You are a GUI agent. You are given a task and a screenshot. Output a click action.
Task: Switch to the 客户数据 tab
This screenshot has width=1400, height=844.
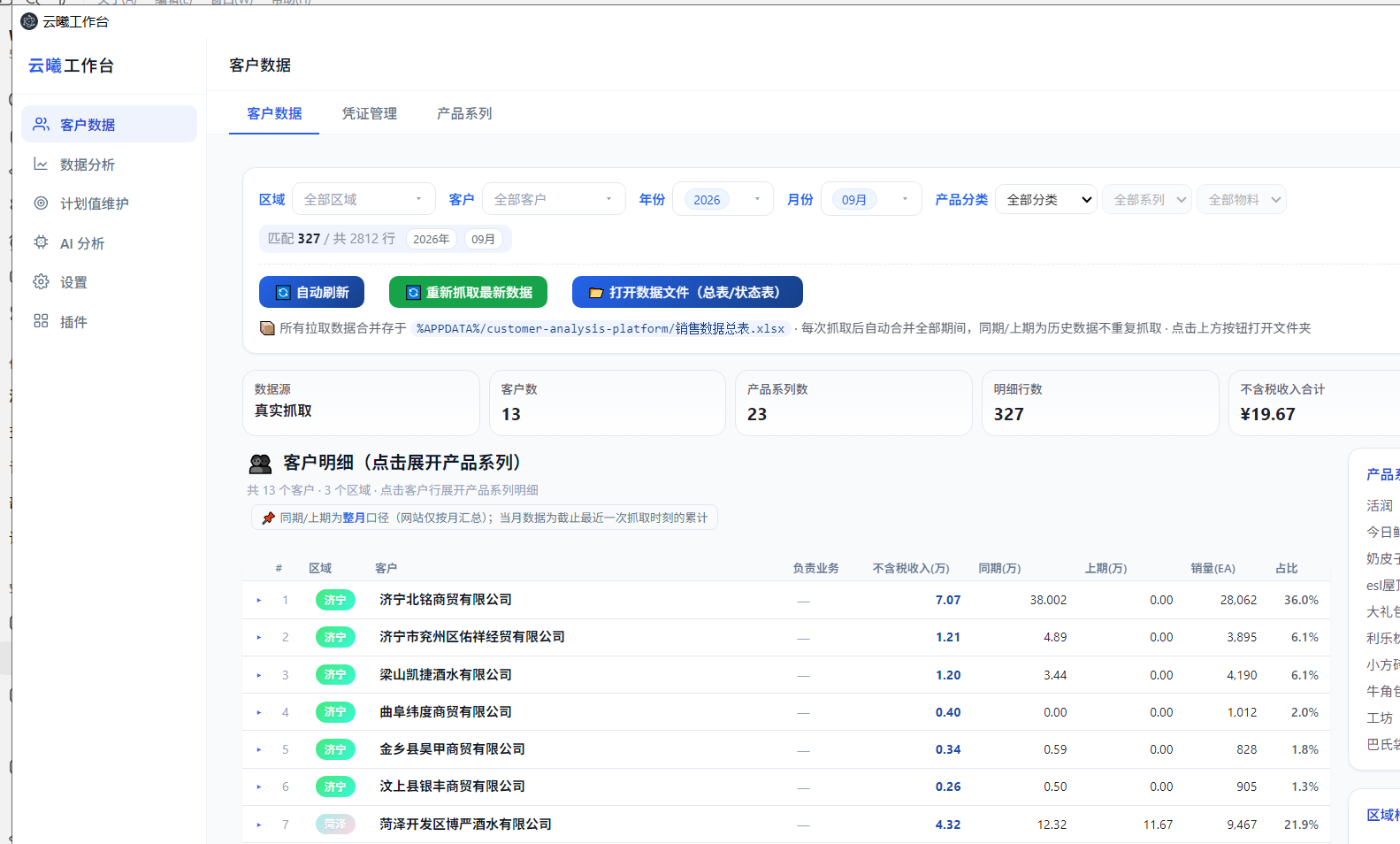274,113
